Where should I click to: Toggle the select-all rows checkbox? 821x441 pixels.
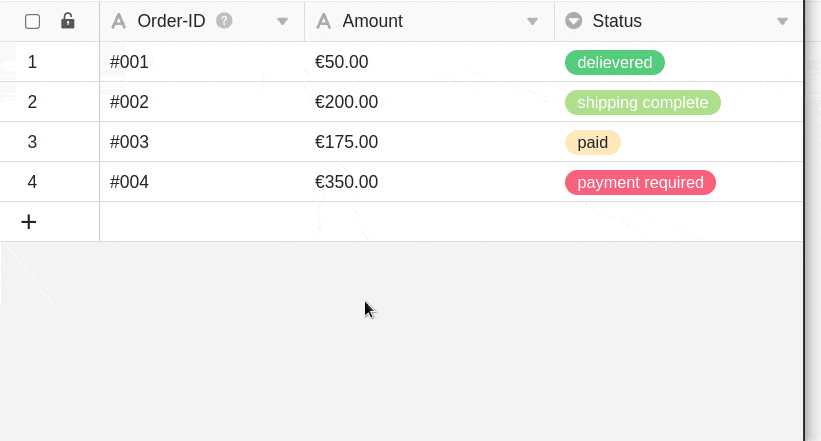[32, 21]
